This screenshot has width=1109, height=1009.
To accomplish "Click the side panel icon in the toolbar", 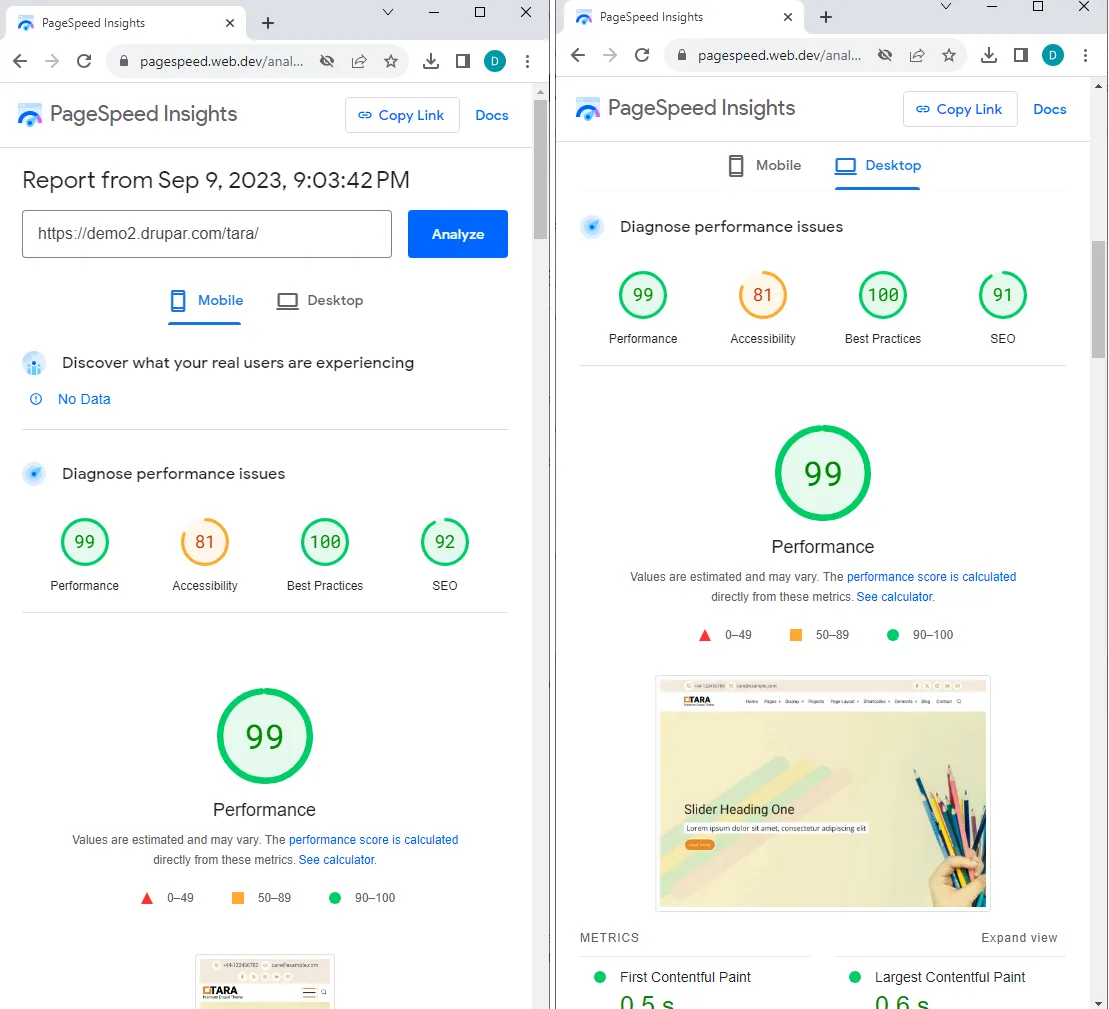I will 462,61.
